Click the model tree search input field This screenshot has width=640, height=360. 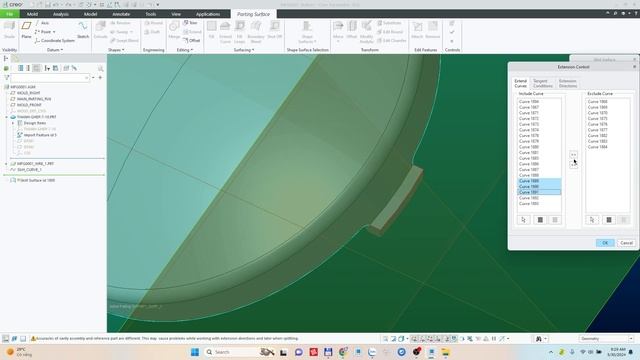pos(50,78)
